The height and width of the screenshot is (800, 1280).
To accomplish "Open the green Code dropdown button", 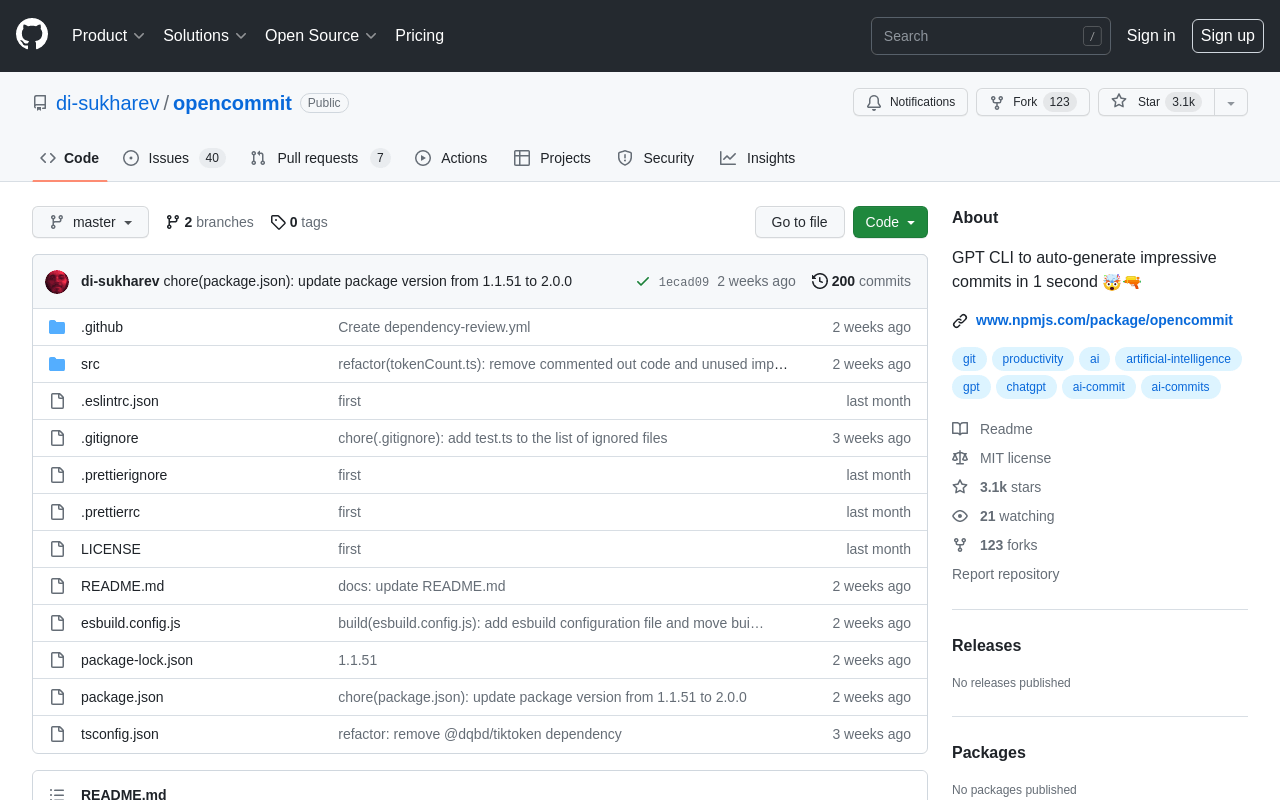I will coord(890,222).
